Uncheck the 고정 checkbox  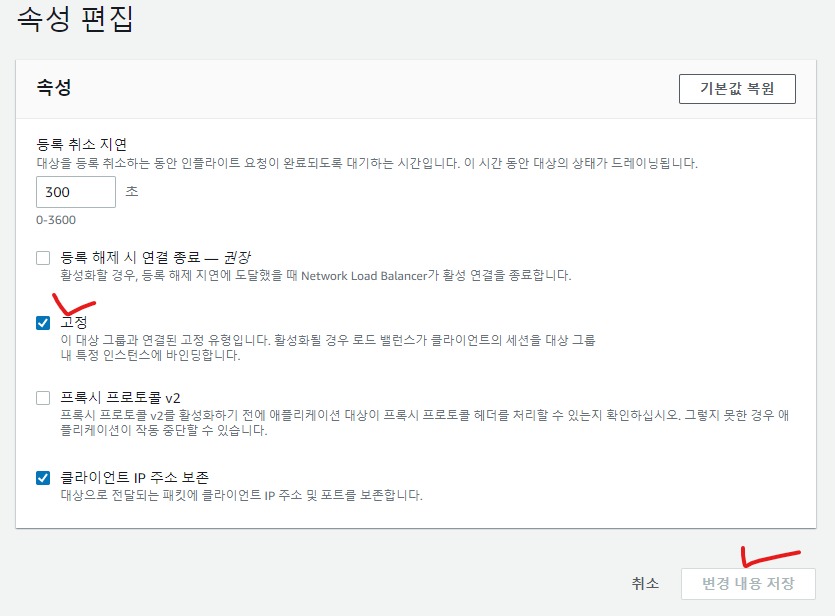[x=43, y=323]
